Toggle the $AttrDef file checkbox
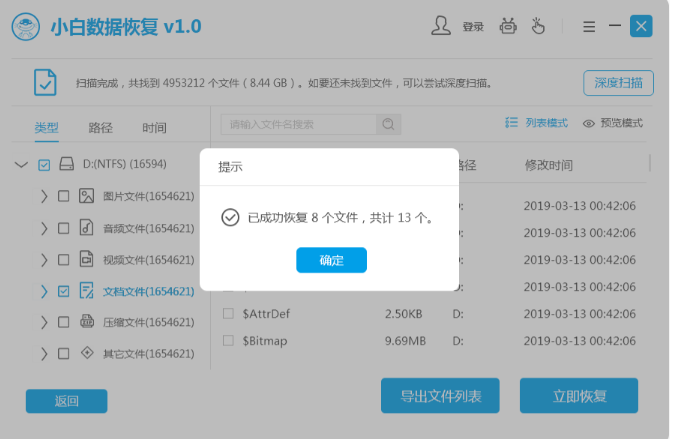This screenshot has width=674, height=439. (228, 314)
